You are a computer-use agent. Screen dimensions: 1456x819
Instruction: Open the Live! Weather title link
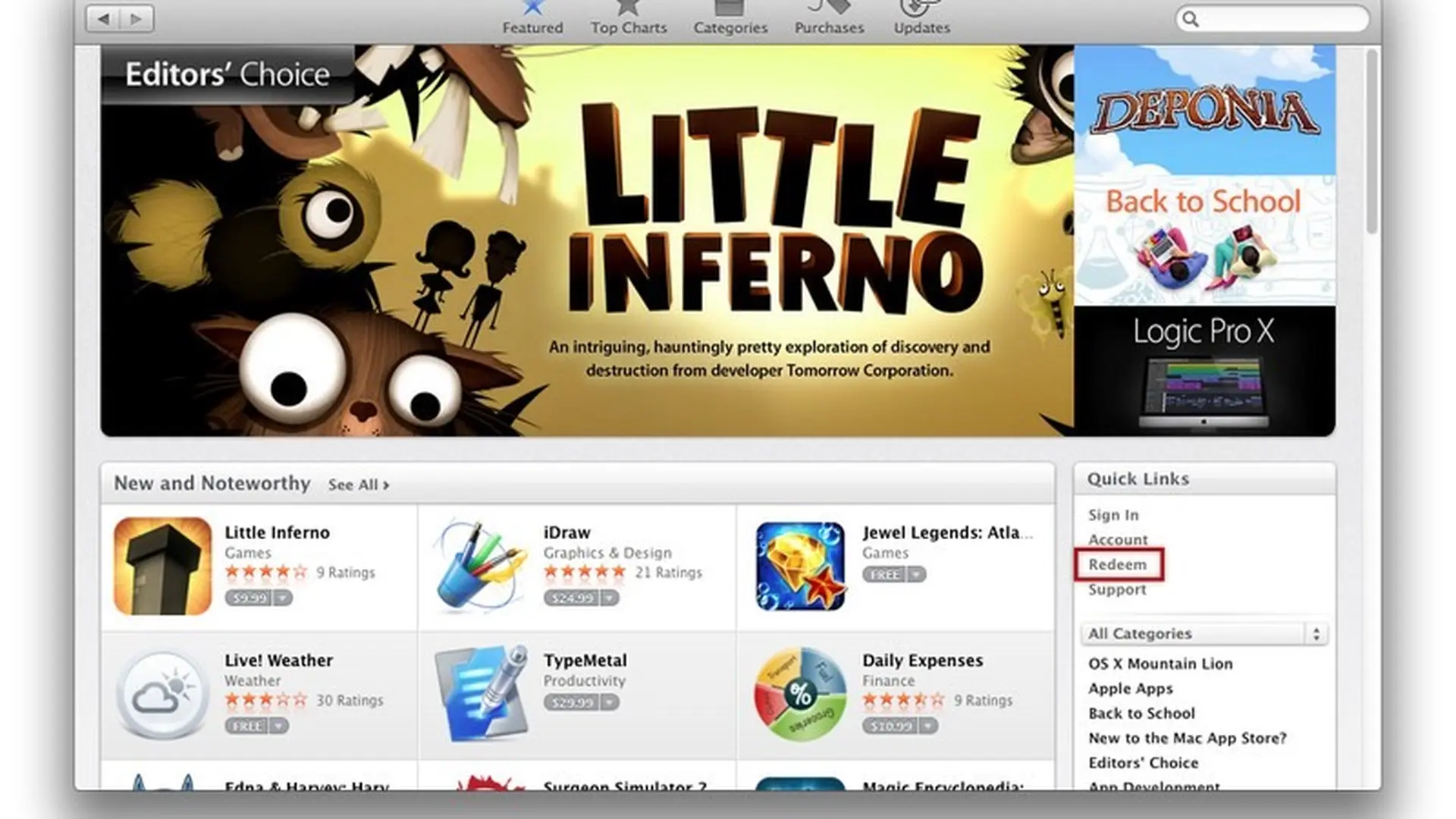278,661
